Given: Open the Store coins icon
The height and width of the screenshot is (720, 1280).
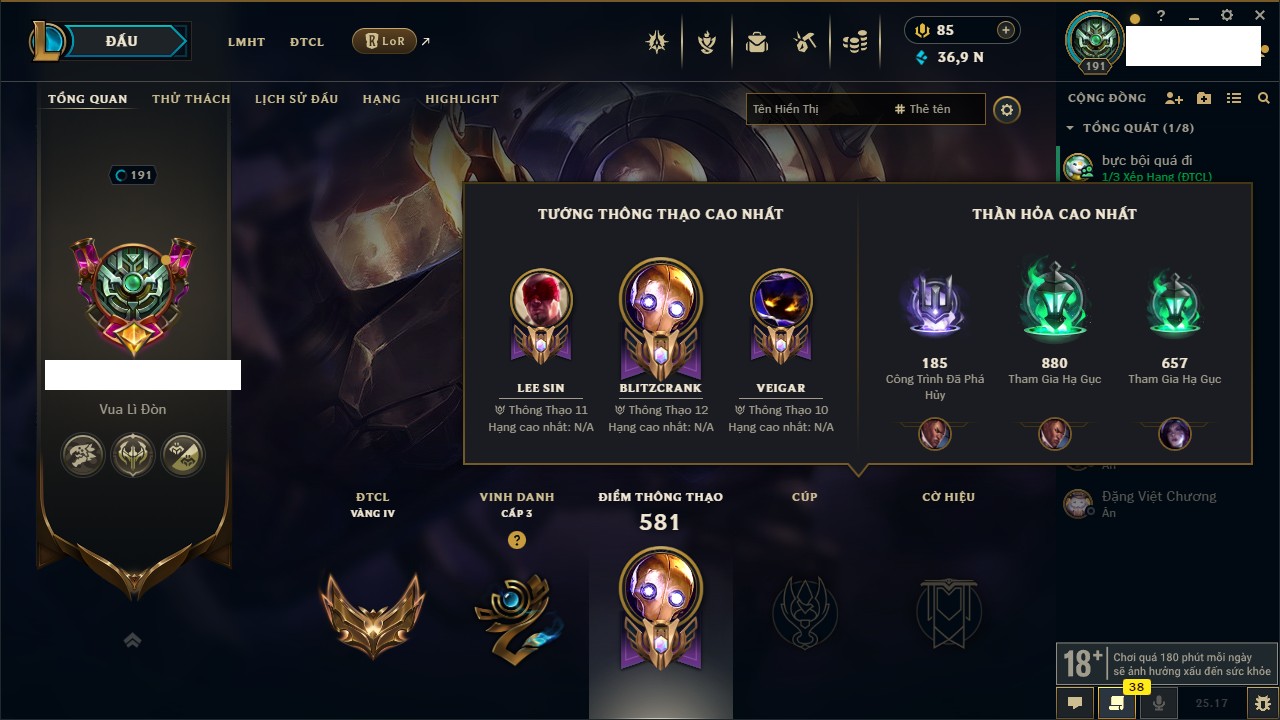Looking at the screenshot, I should coord(854,42).
